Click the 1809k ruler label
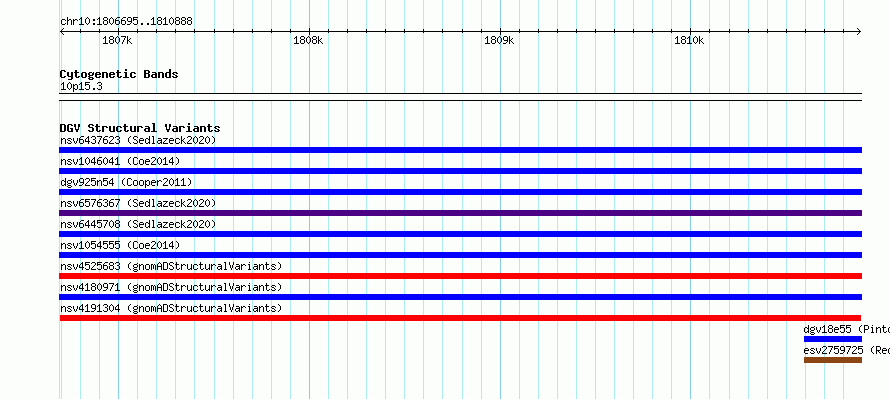Viewport: 890px width, 399px height. tap(499, 40)
